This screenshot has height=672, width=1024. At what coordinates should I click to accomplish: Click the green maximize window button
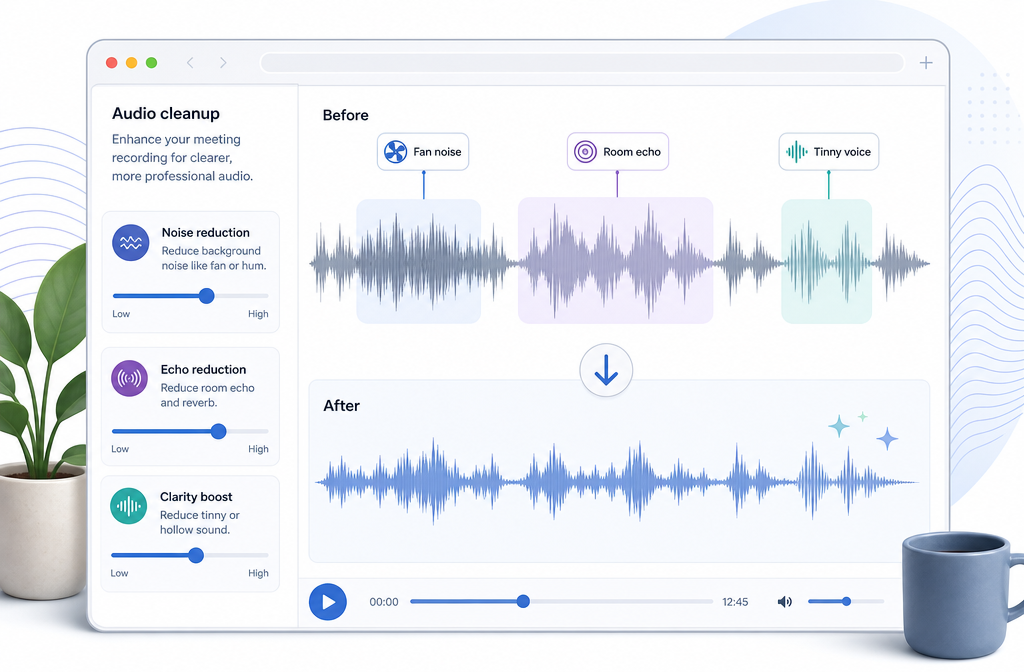(x=152, y=63)
